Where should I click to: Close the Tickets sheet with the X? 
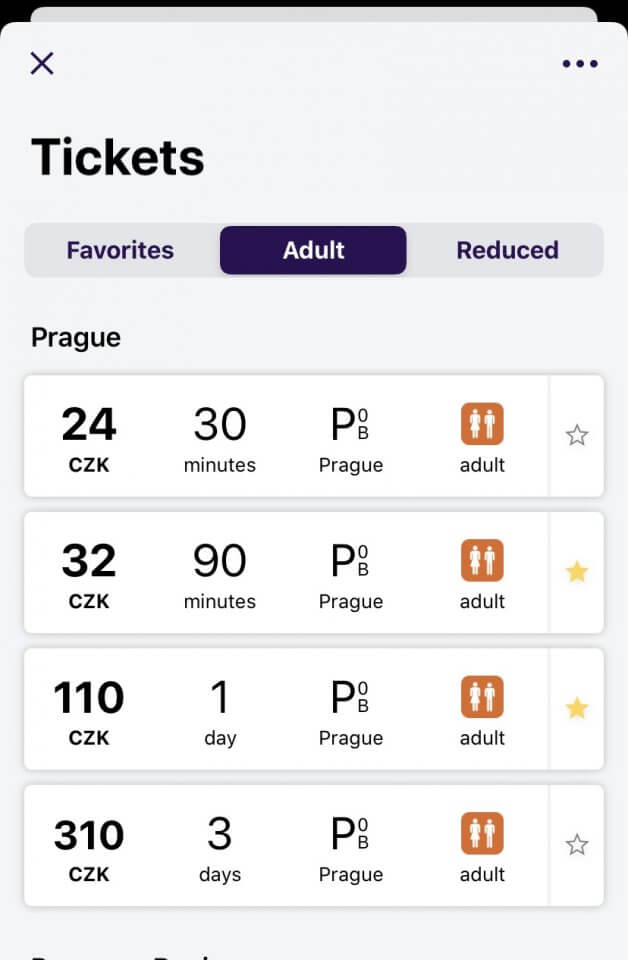tap(42, 64)
